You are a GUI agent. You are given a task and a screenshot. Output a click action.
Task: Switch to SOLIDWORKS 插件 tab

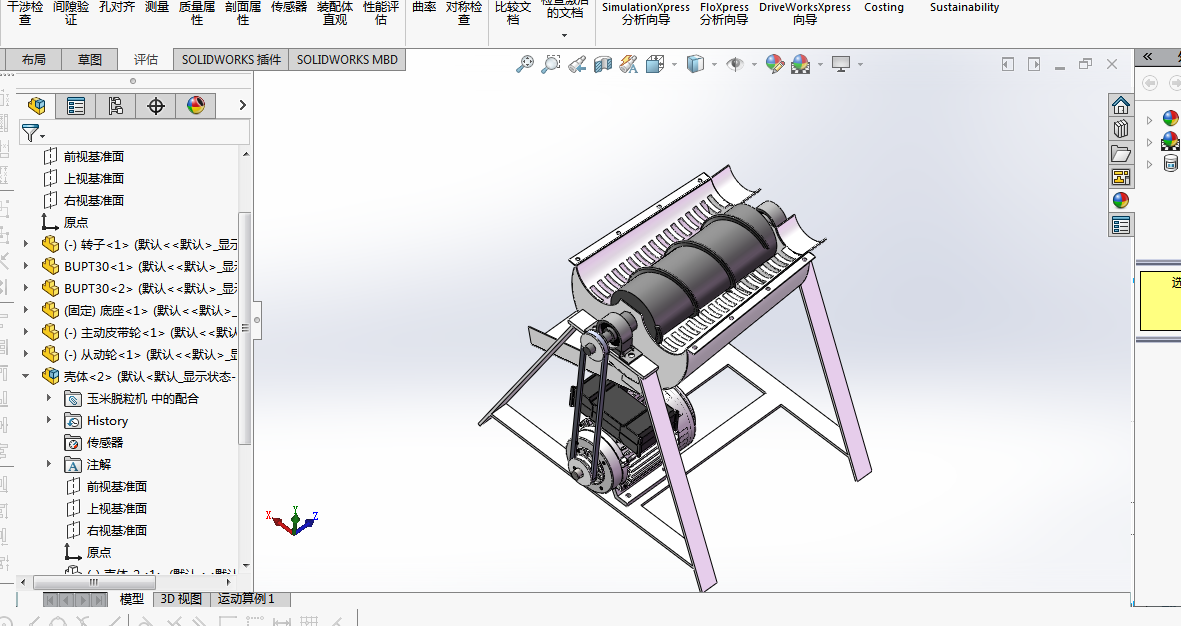point(231,60)
